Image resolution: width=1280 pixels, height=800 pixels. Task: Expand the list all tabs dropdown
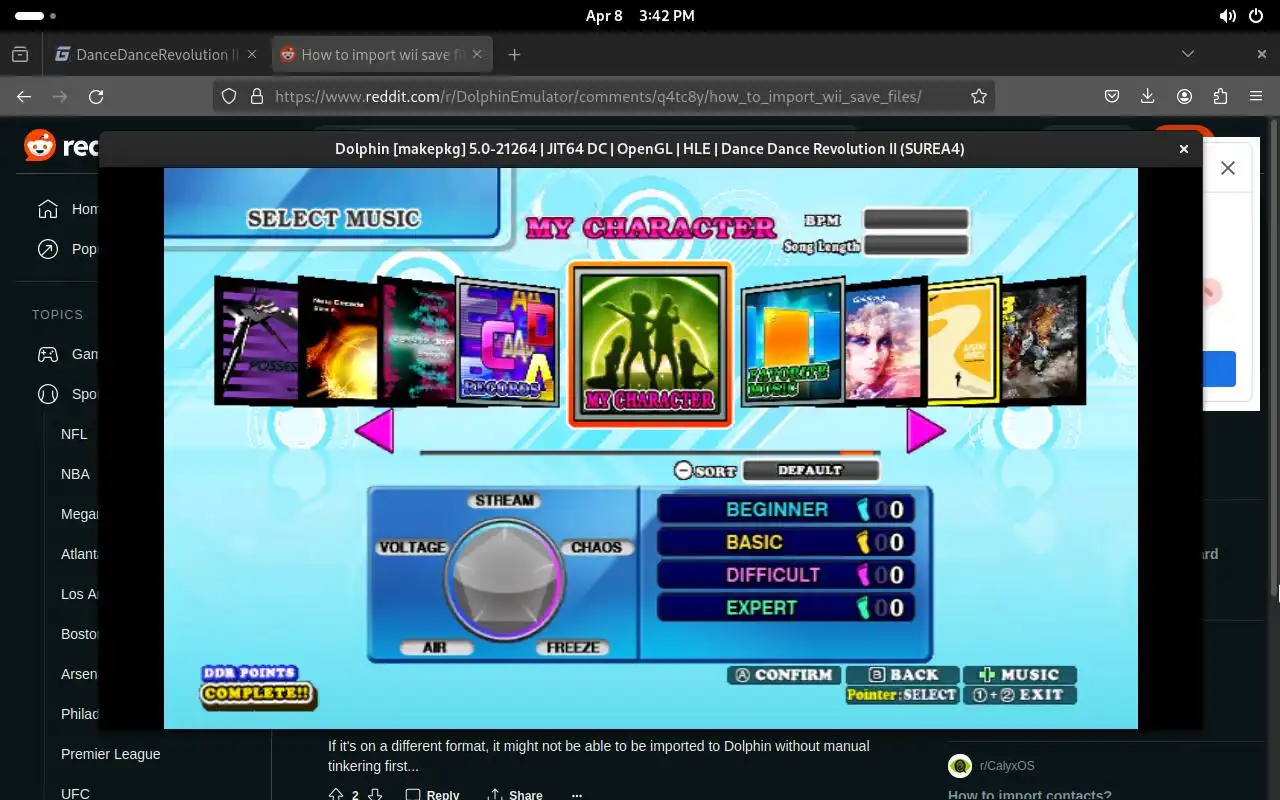1188,54
